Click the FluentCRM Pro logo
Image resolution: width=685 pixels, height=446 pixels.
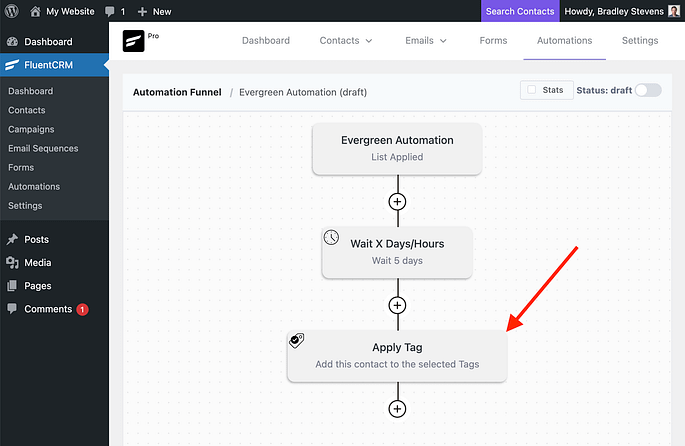coord(133,41)
